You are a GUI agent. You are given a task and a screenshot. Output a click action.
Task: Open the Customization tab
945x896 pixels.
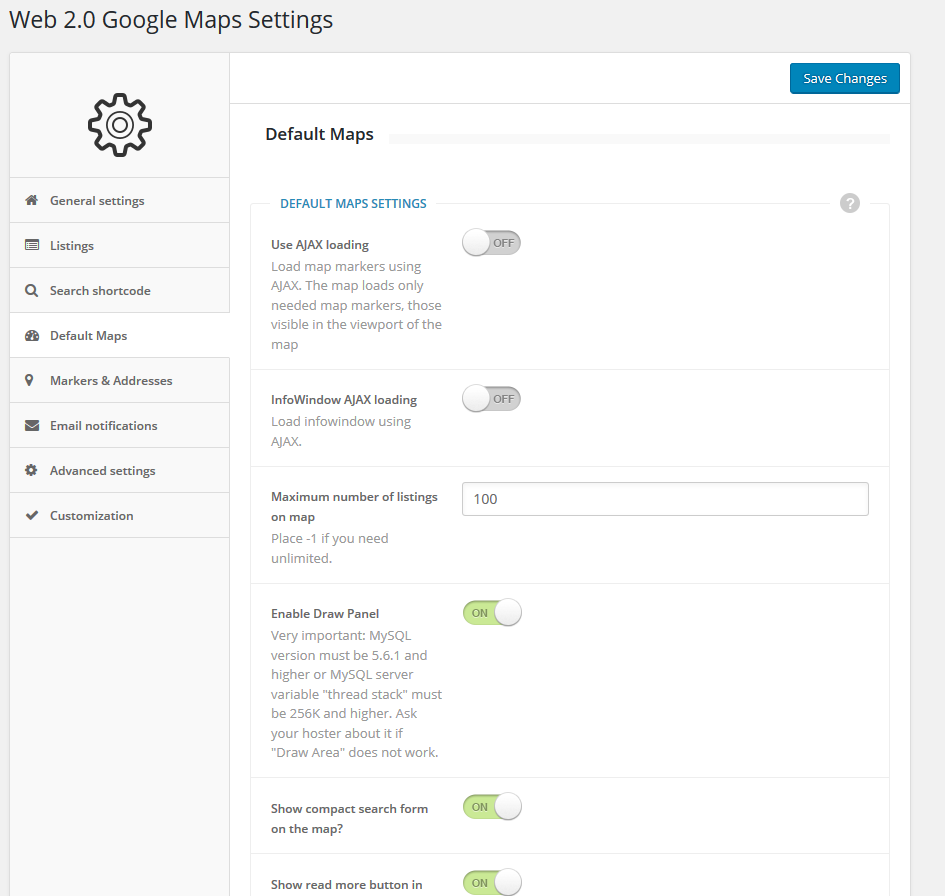click(91, 515)
